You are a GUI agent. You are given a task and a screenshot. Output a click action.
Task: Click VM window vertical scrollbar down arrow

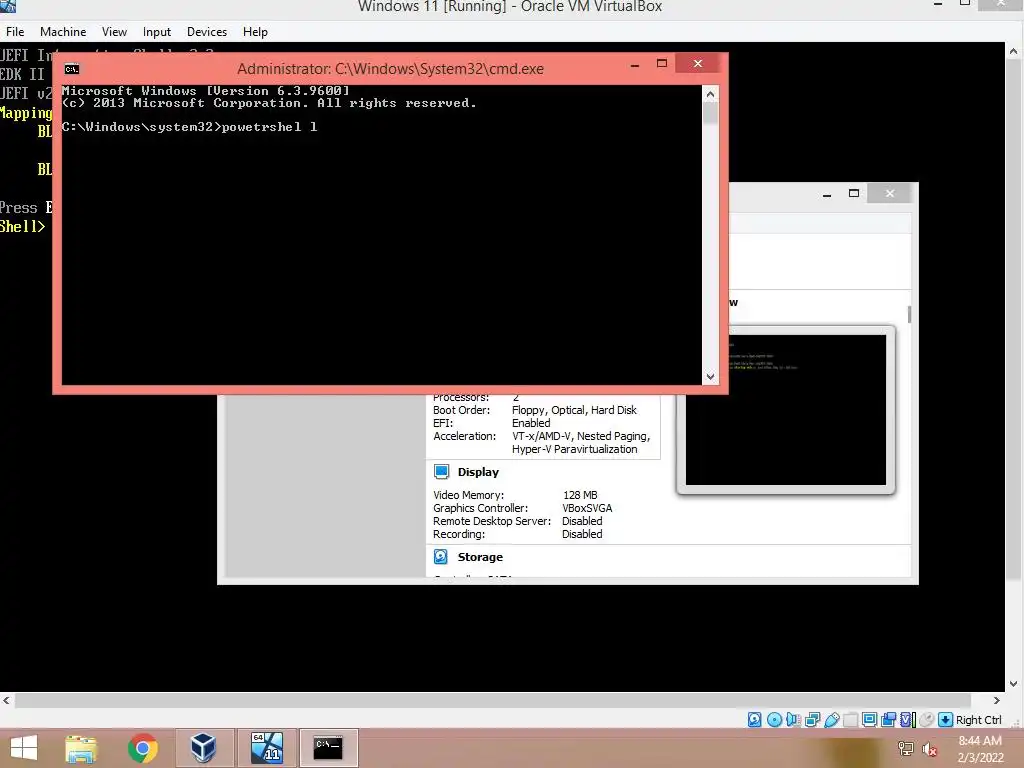tap(1014, 684)
